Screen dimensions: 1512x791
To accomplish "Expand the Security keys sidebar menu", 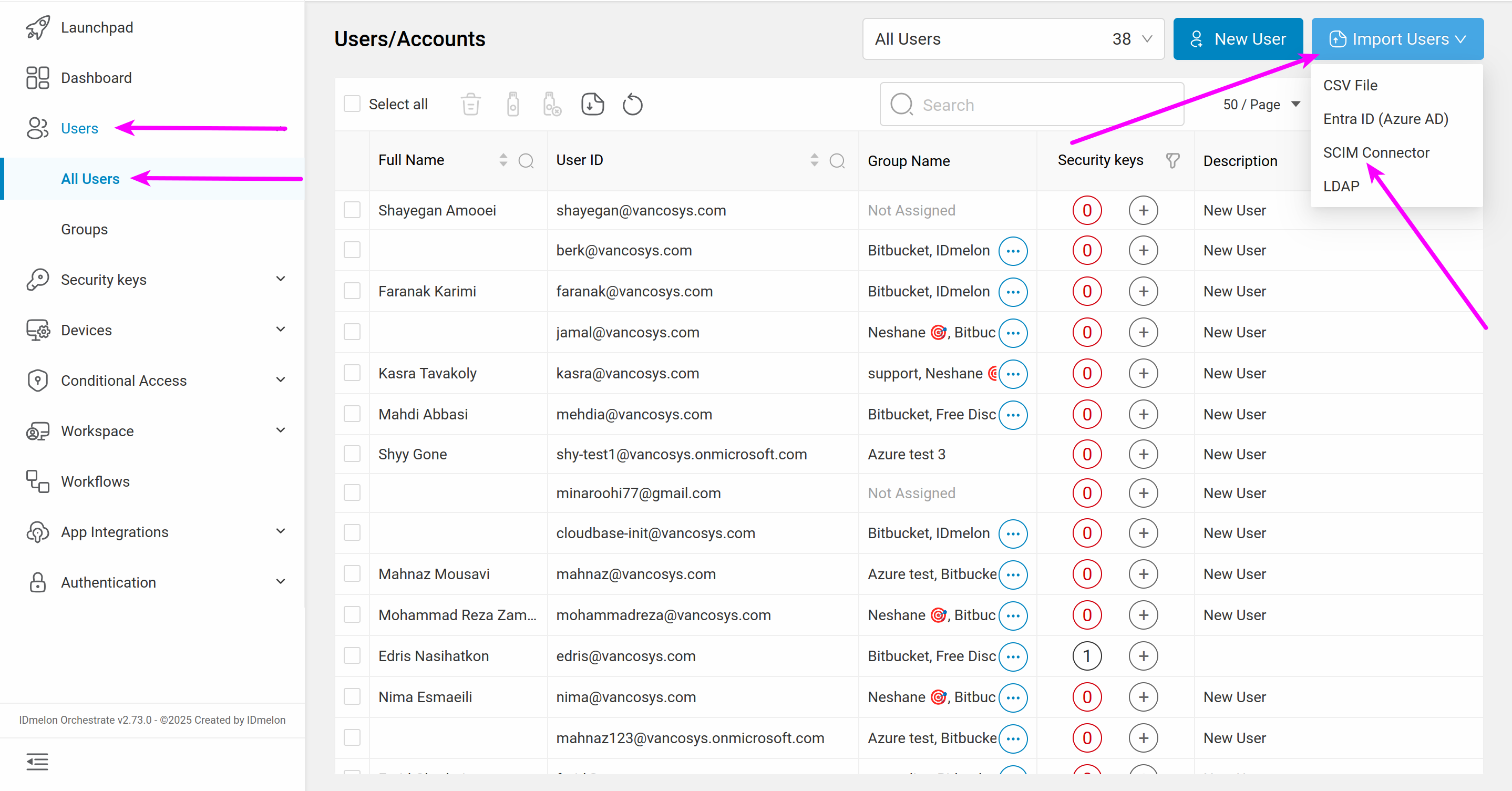I will [x=281, y=279].
